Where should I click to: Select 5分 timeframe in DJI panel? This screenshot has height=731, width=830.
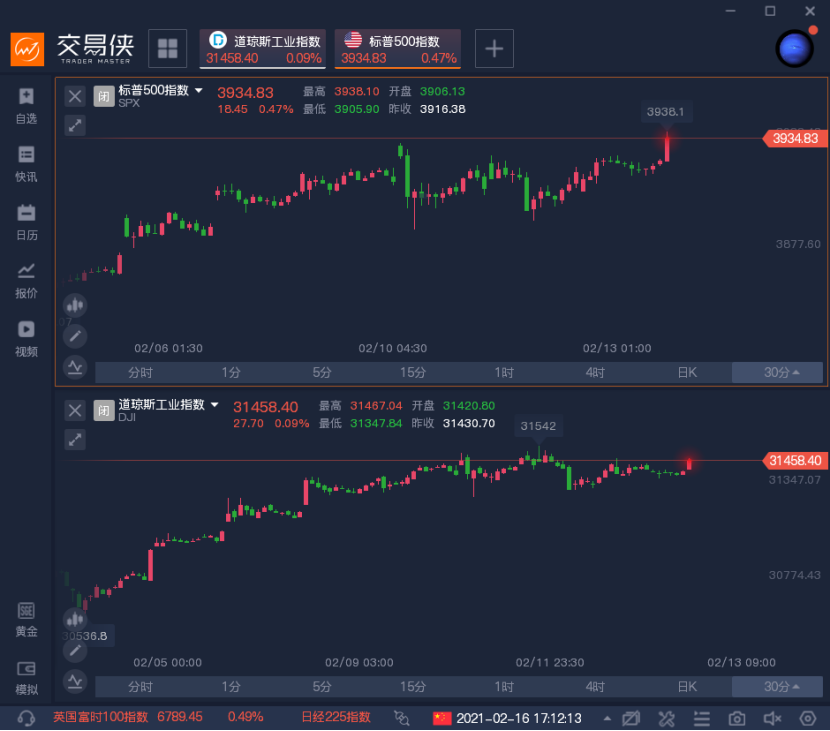322,687
